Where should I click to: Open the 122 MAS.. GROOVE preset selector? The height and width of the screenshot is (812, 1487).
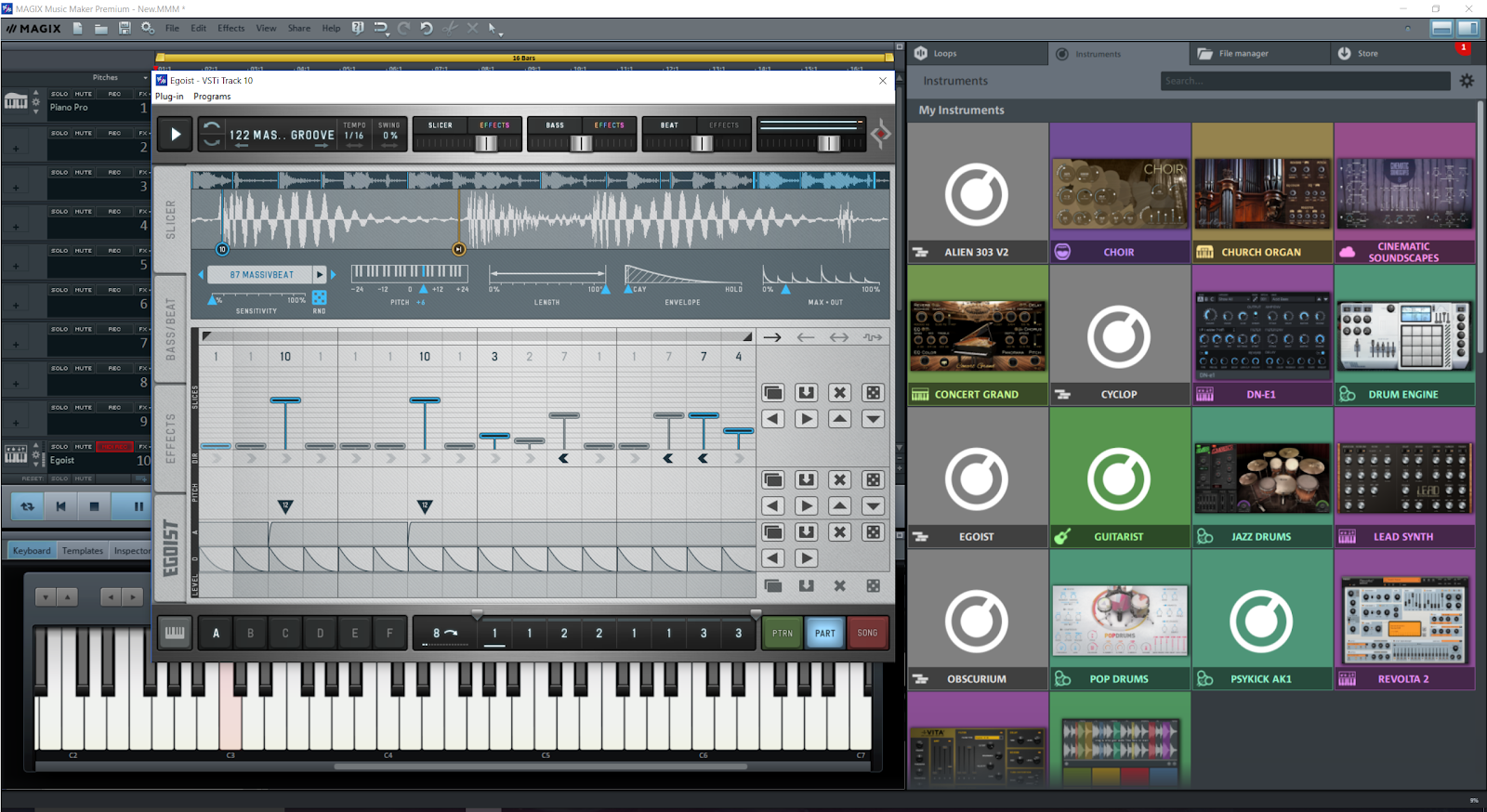[282, 135]
